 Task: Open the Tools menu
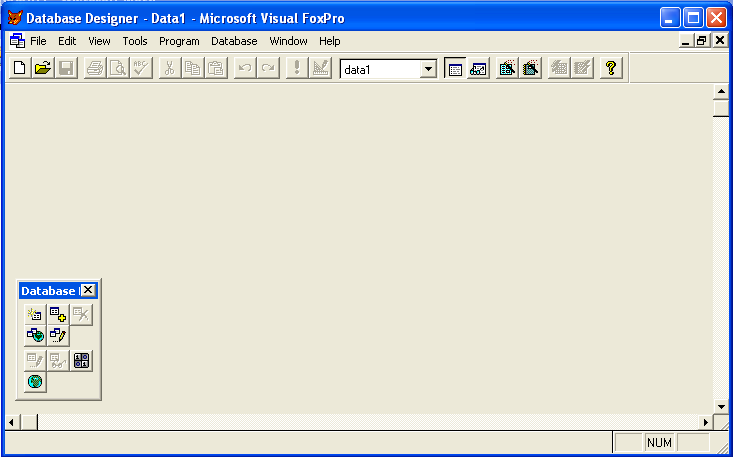tap(135, 41)
